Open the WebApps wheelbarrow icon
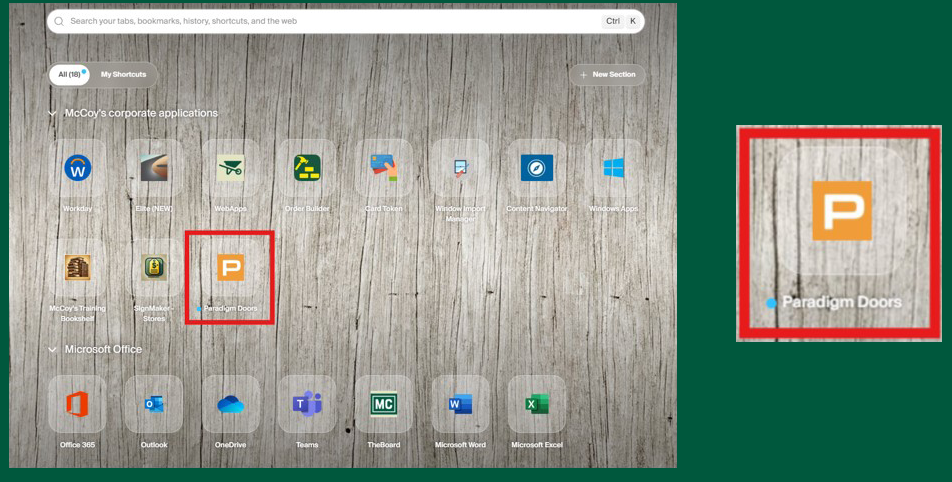 click(x=231, y=168)
